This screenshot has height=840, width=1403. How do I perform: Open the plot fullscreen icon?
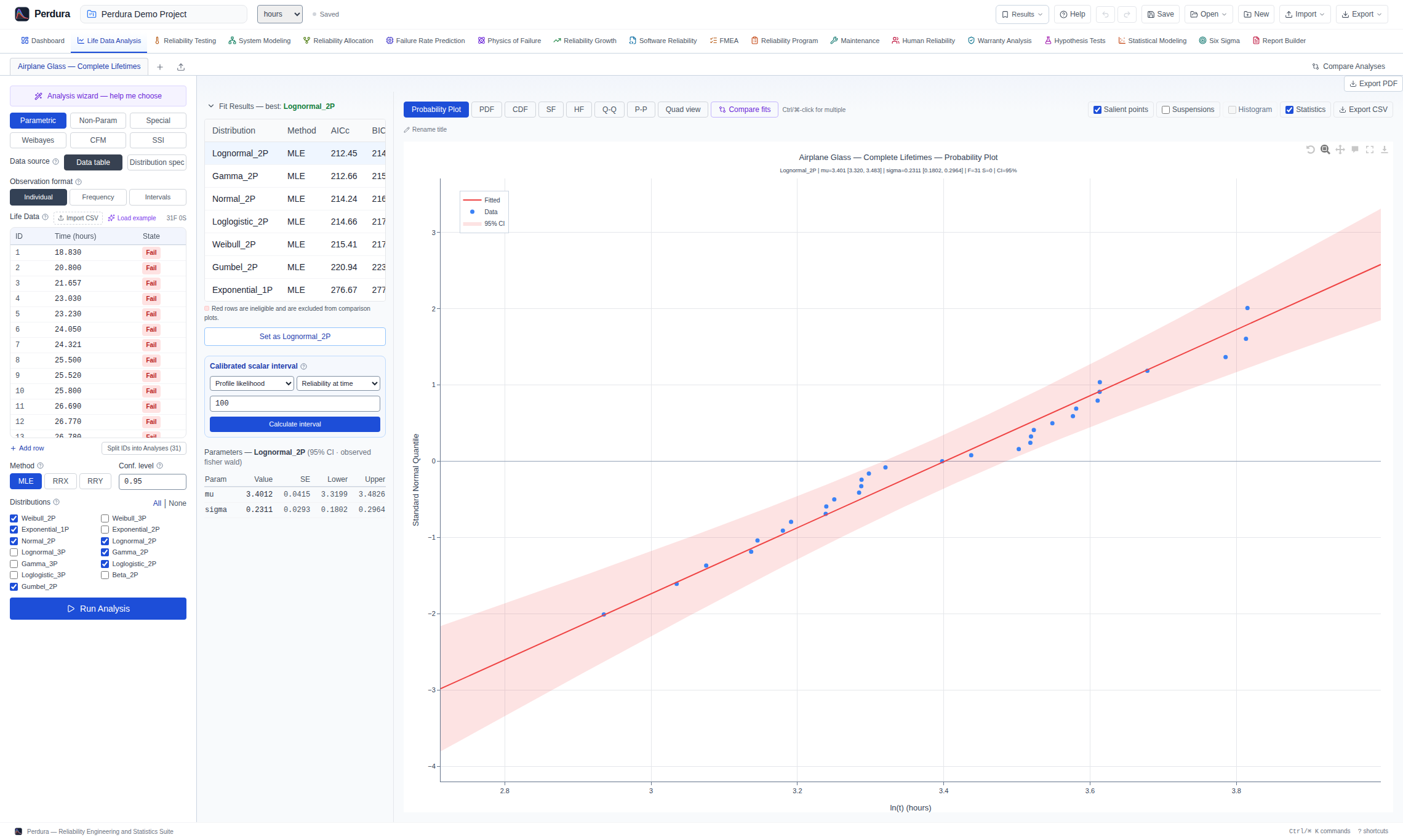click(x=1370, y=150)
